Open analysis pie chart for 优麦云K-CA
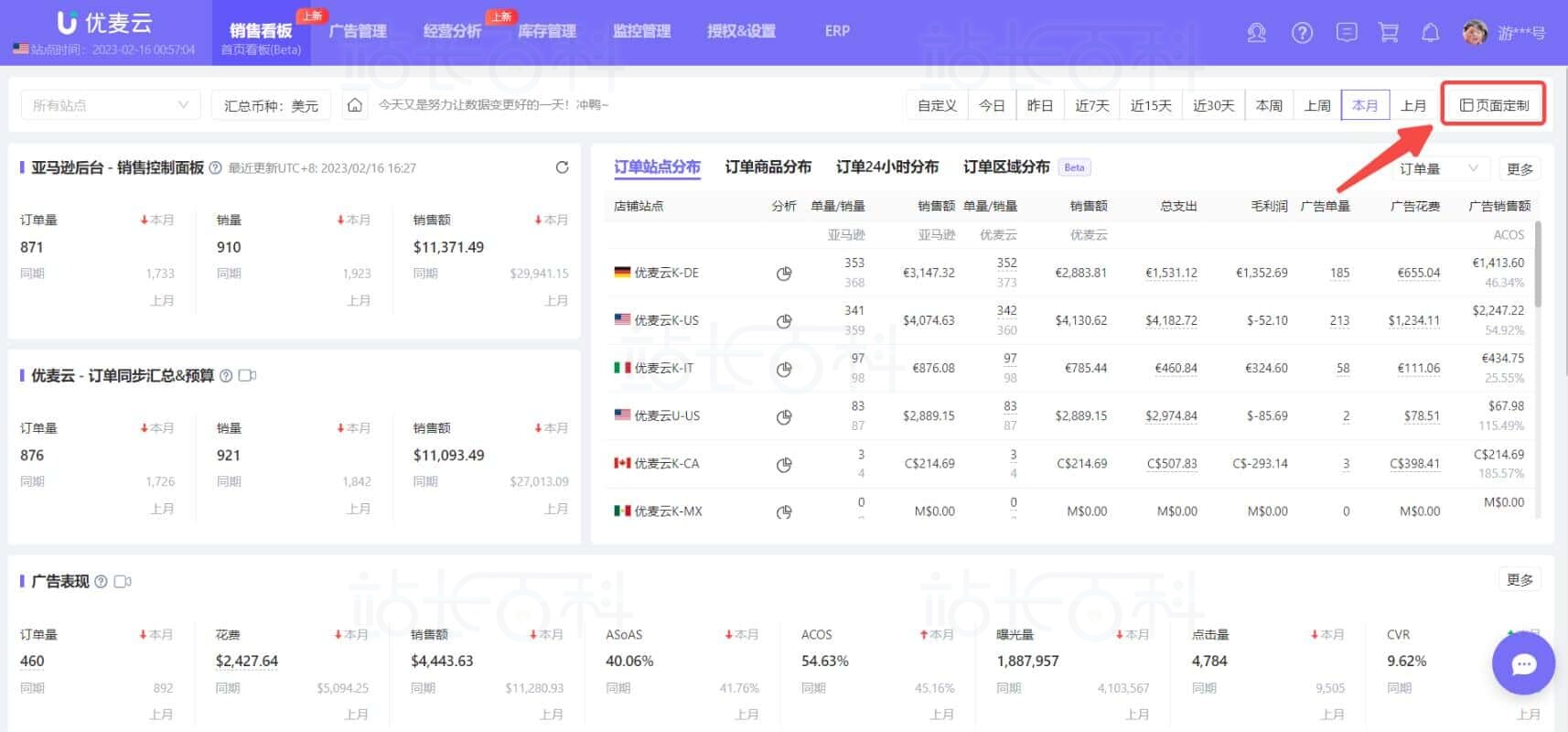The height and width of the screenshot is (732, 1568). point(784,464)
